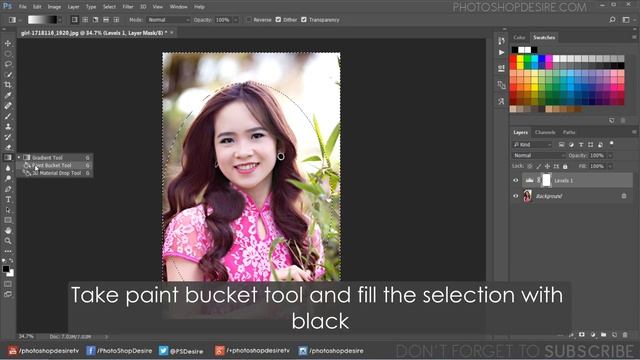Open the gradient picker dropdown arrow
Image resolution: width=640 pixels, height=360 pixels.
tap(60, 20)
